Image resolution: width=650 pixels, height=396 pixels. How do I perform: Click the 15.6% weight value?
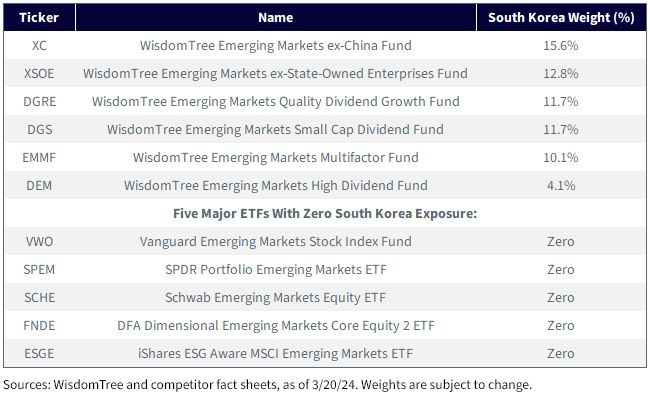561,45
